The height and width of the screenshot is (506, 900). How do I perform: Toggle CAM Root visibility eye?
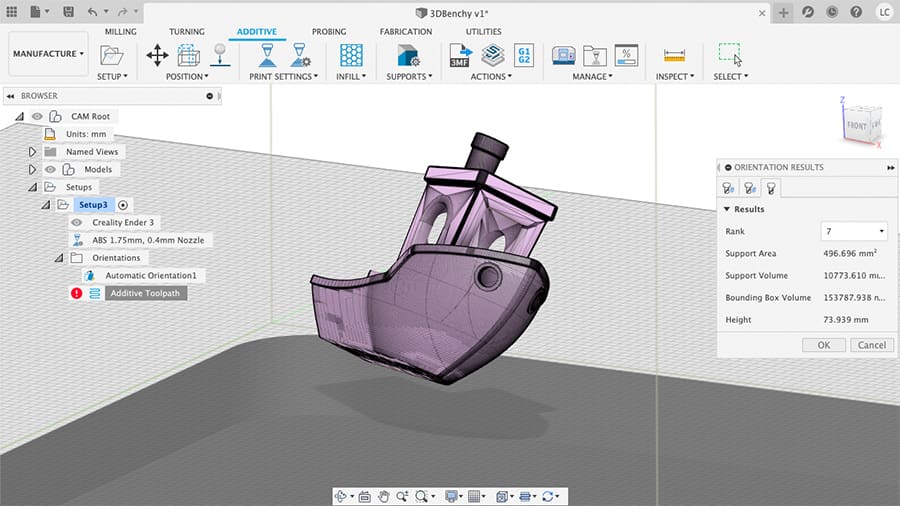click(37, 116)
